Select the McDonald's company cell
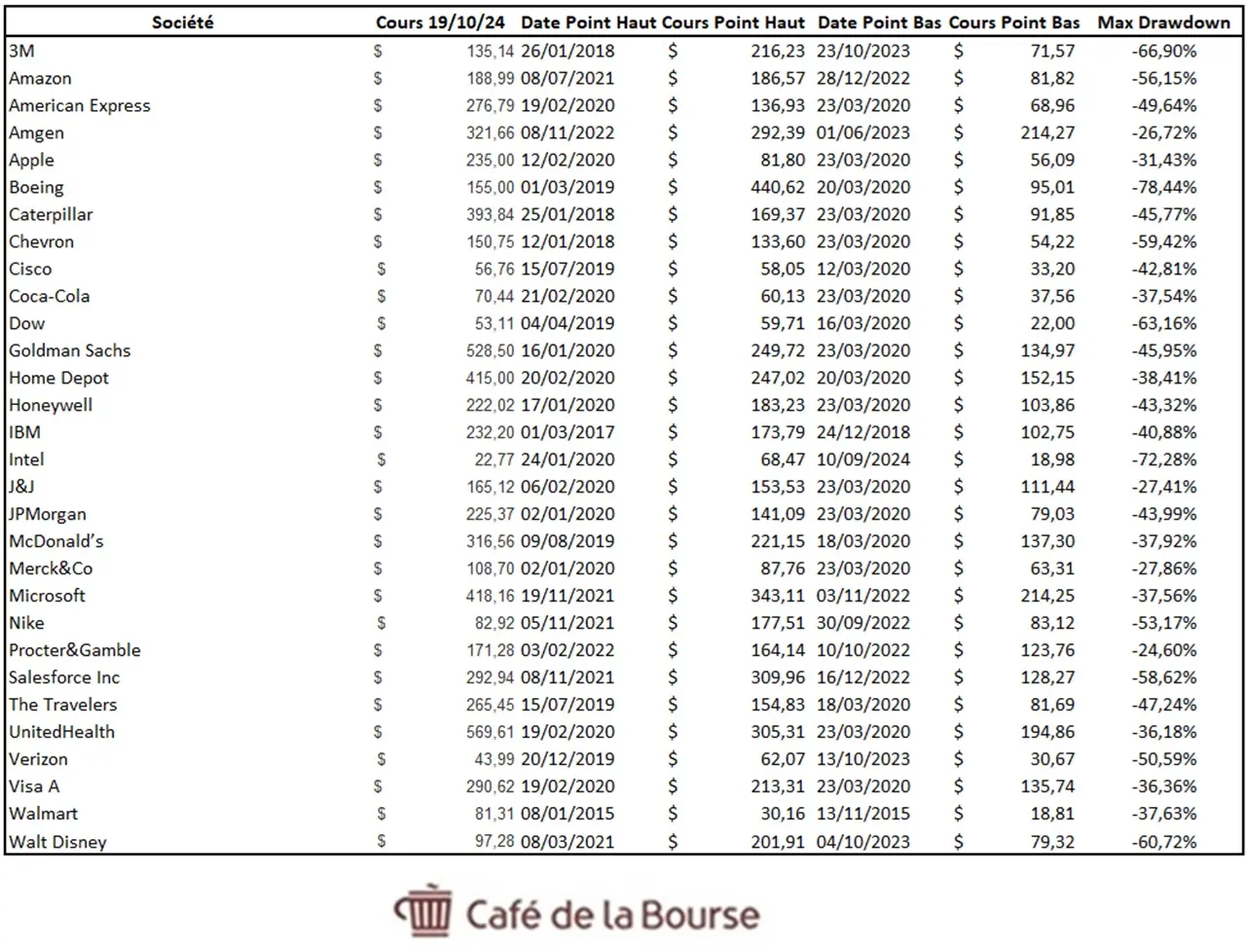This screenshot has width=1246, height=952. (55, 541)
